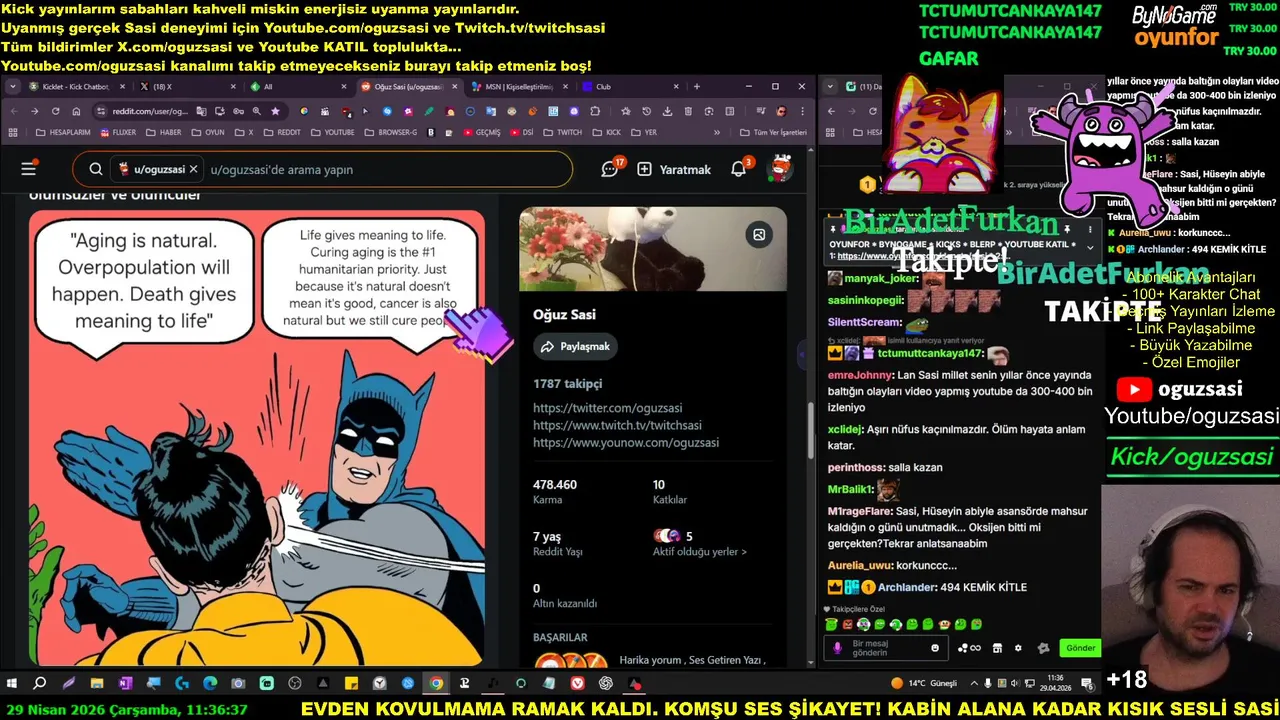Click the banner image edit icon

(x=759, y=235)
